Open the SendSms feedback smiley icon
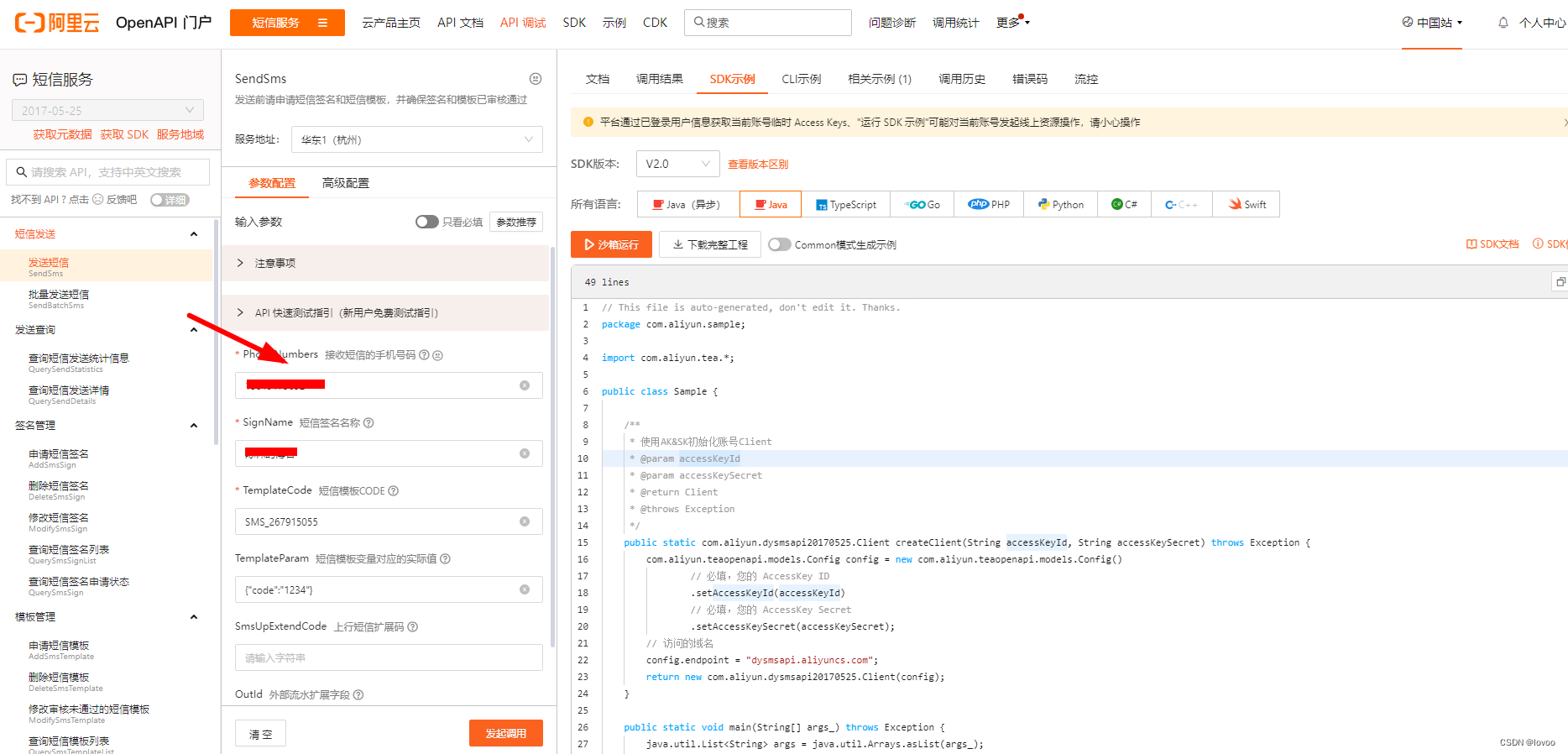 point(536,79)
